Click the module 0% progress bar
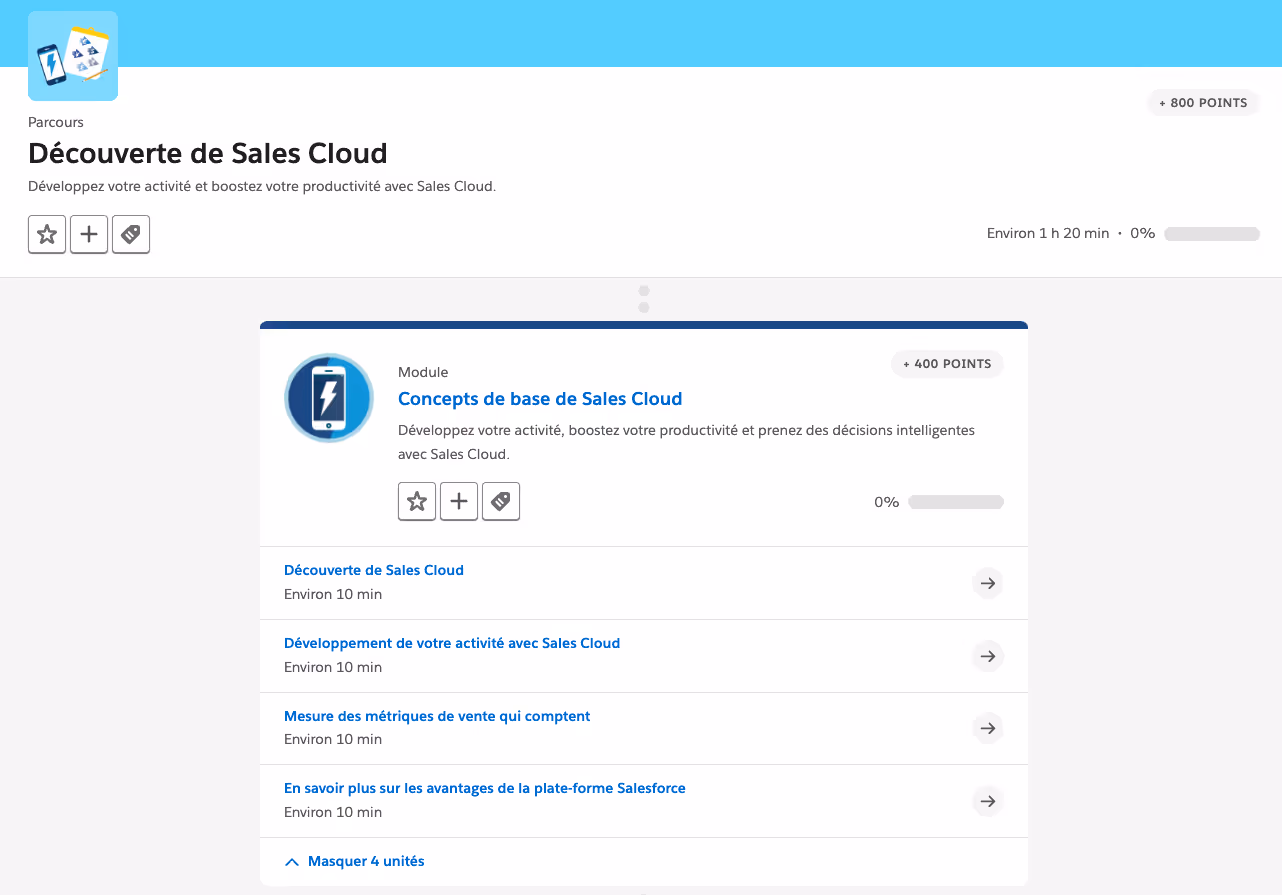The image size is (1282, 895). pos(956,502)
